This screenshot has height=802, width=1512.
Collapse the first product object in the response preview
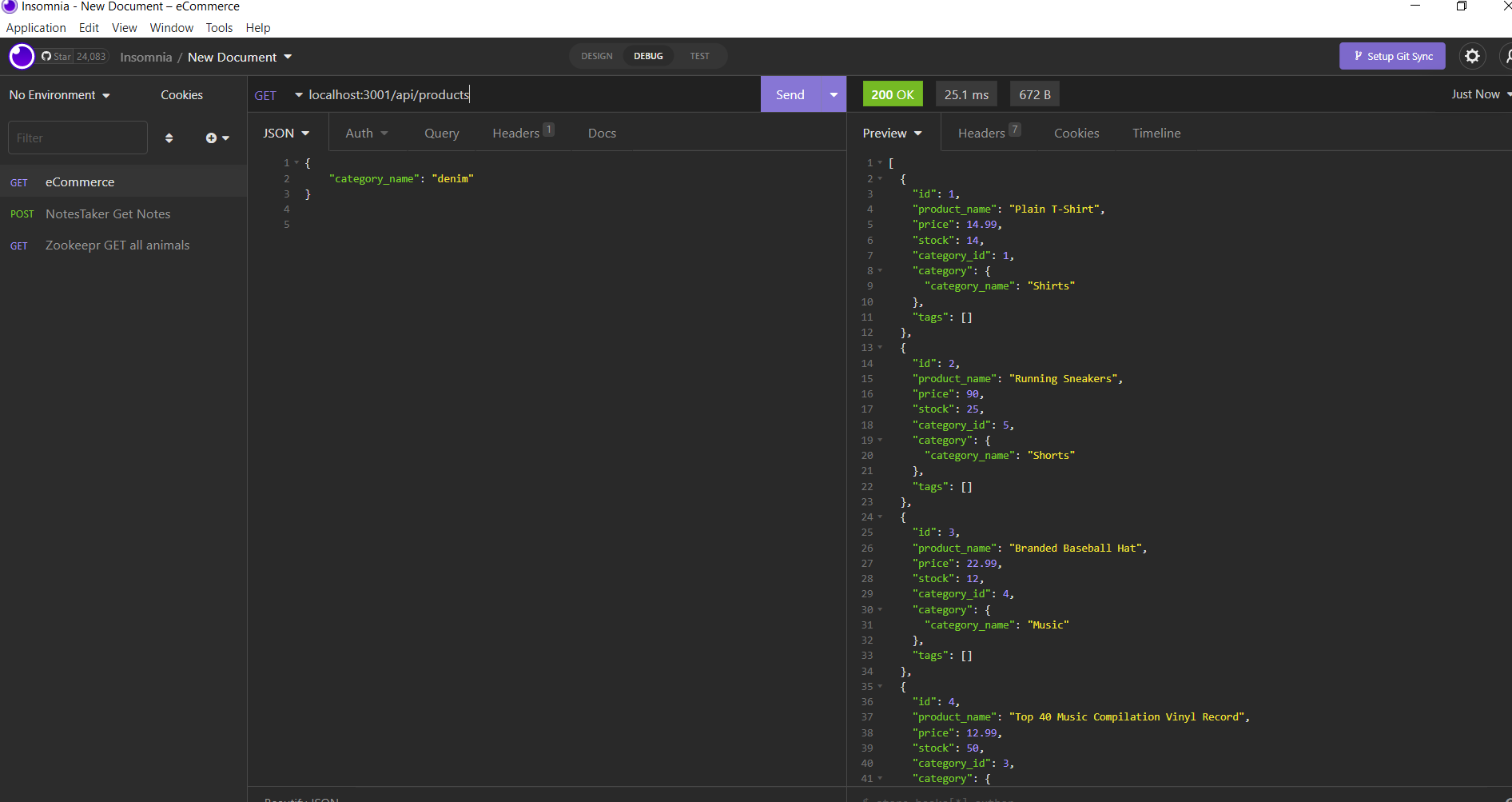(880, 178)
